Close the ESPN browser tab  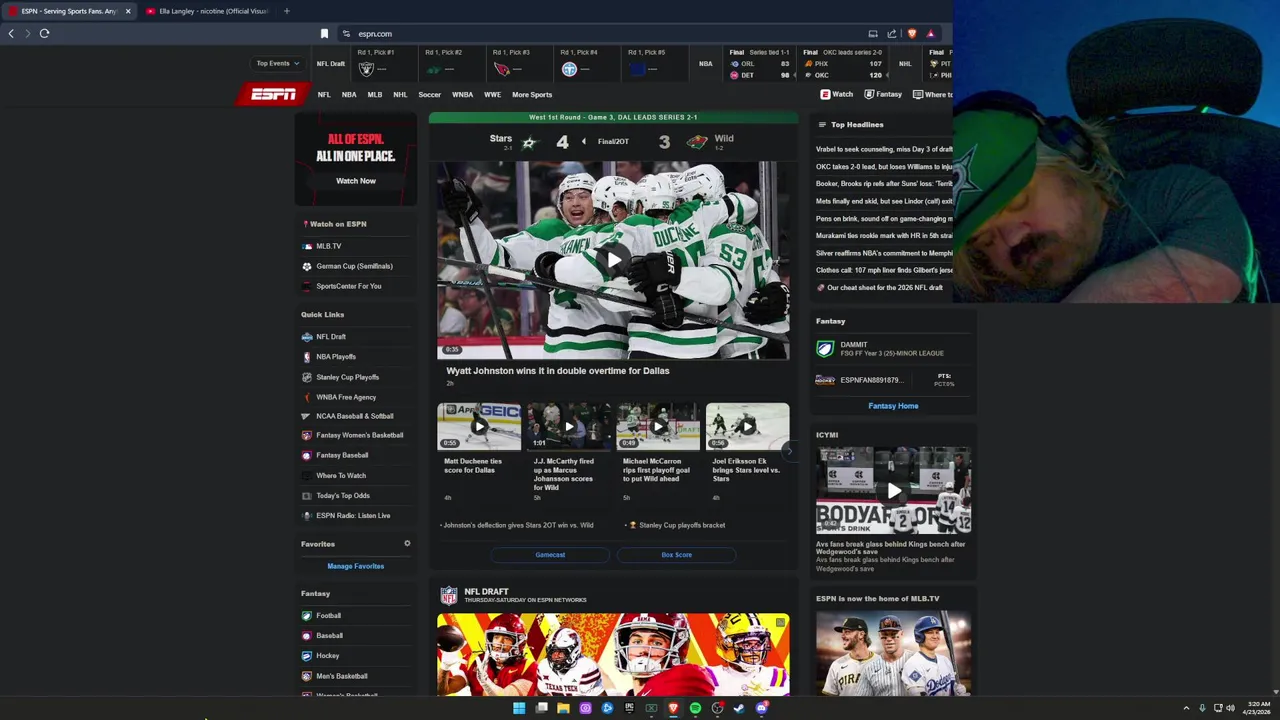pos(127,11)
